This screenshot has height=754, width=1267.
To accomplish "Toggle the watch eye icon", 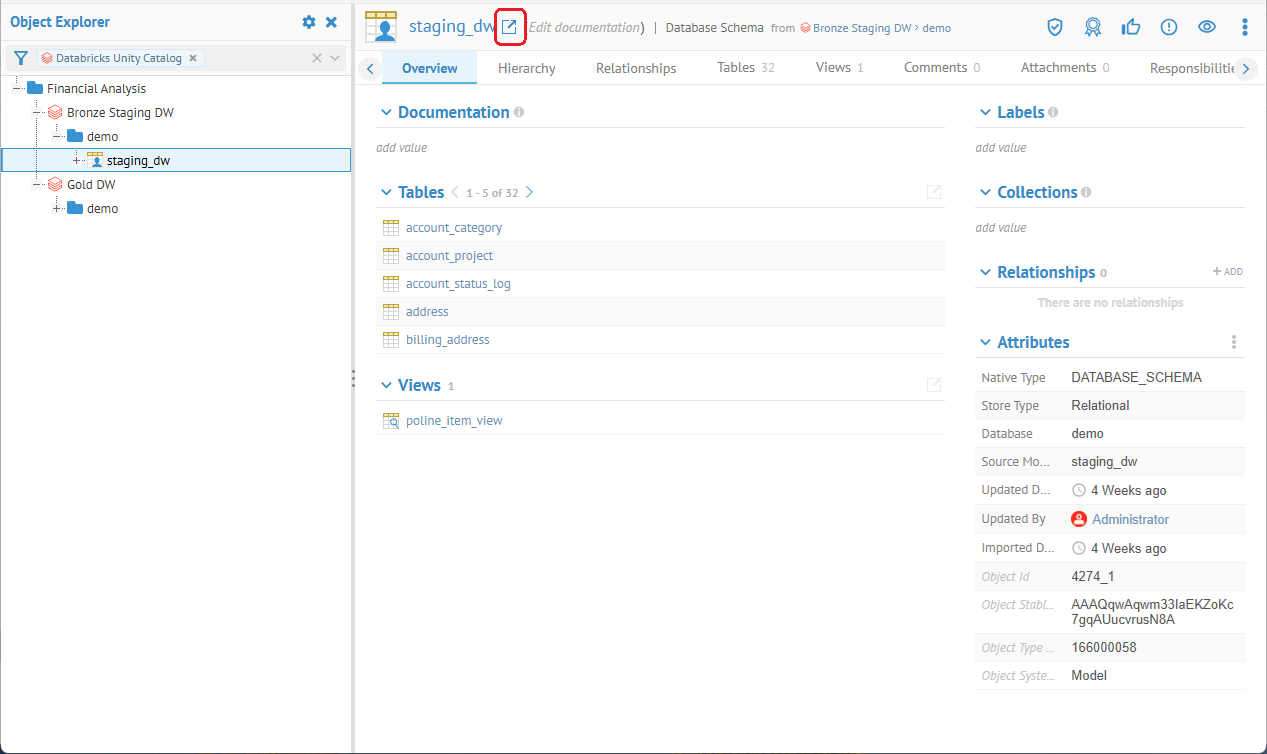I will (x=1207, y=27).
